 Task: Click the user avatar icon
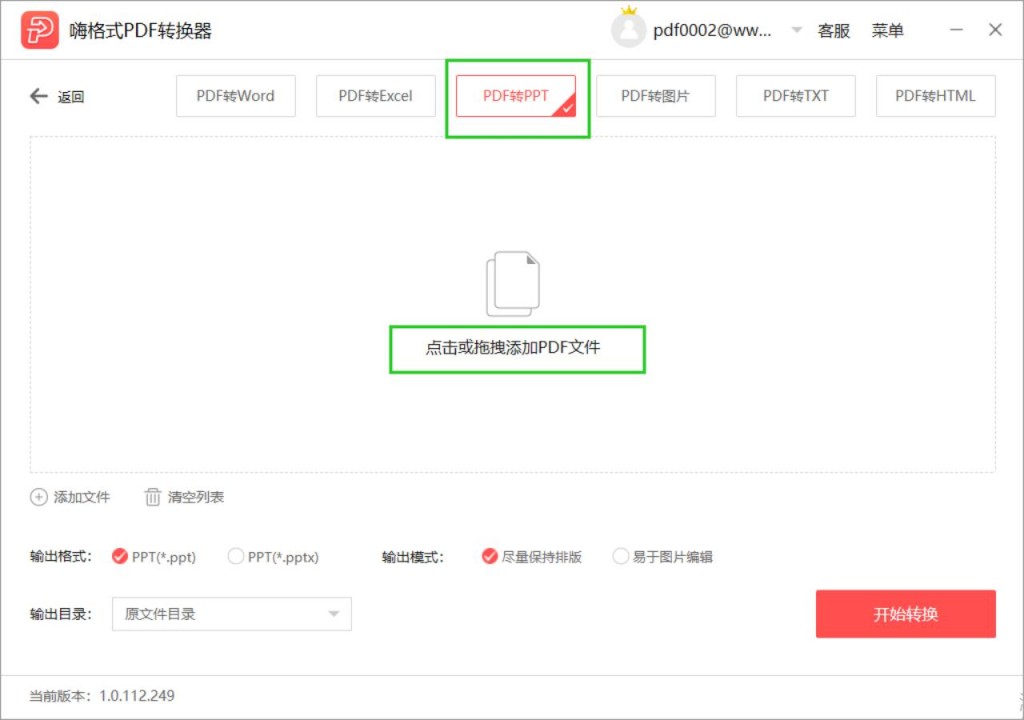pyautogui.click(x=629, y=30)
